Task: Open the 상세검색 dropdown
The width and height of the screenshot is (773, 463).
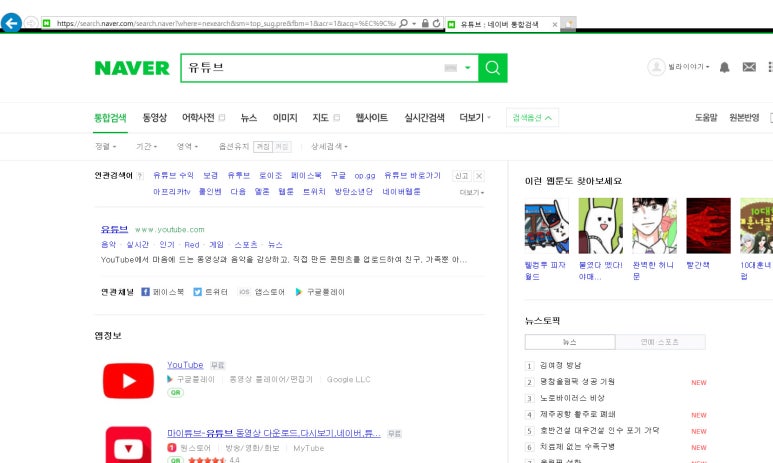Action: pyautogui.click(x=329, y=146)
